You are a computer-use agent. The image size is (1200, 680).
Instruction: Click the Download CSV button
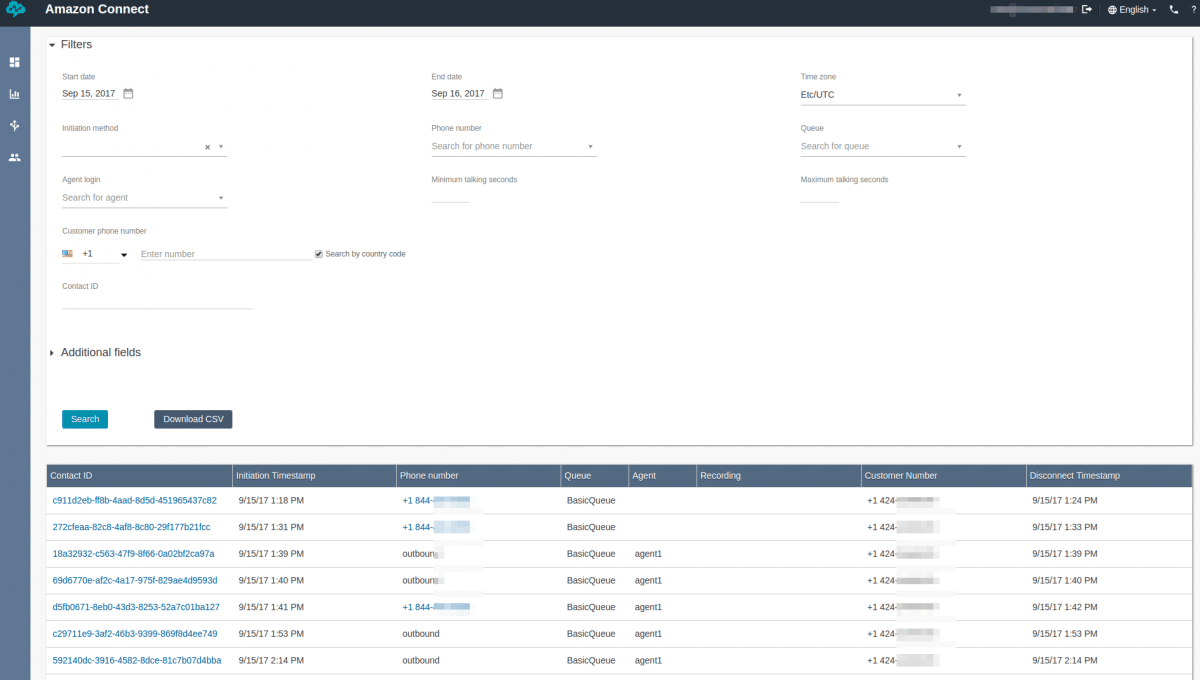[x=193, y=418]
